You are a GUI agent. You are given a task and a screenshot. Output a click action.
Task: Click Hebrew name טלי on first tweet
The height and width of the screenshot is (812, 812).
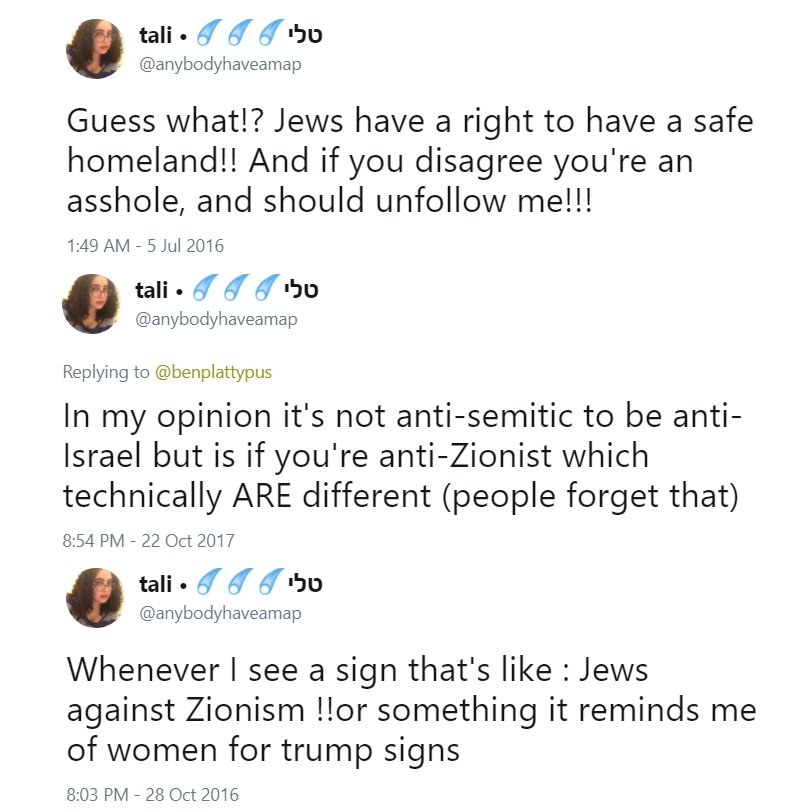click(x=305, y=34)
